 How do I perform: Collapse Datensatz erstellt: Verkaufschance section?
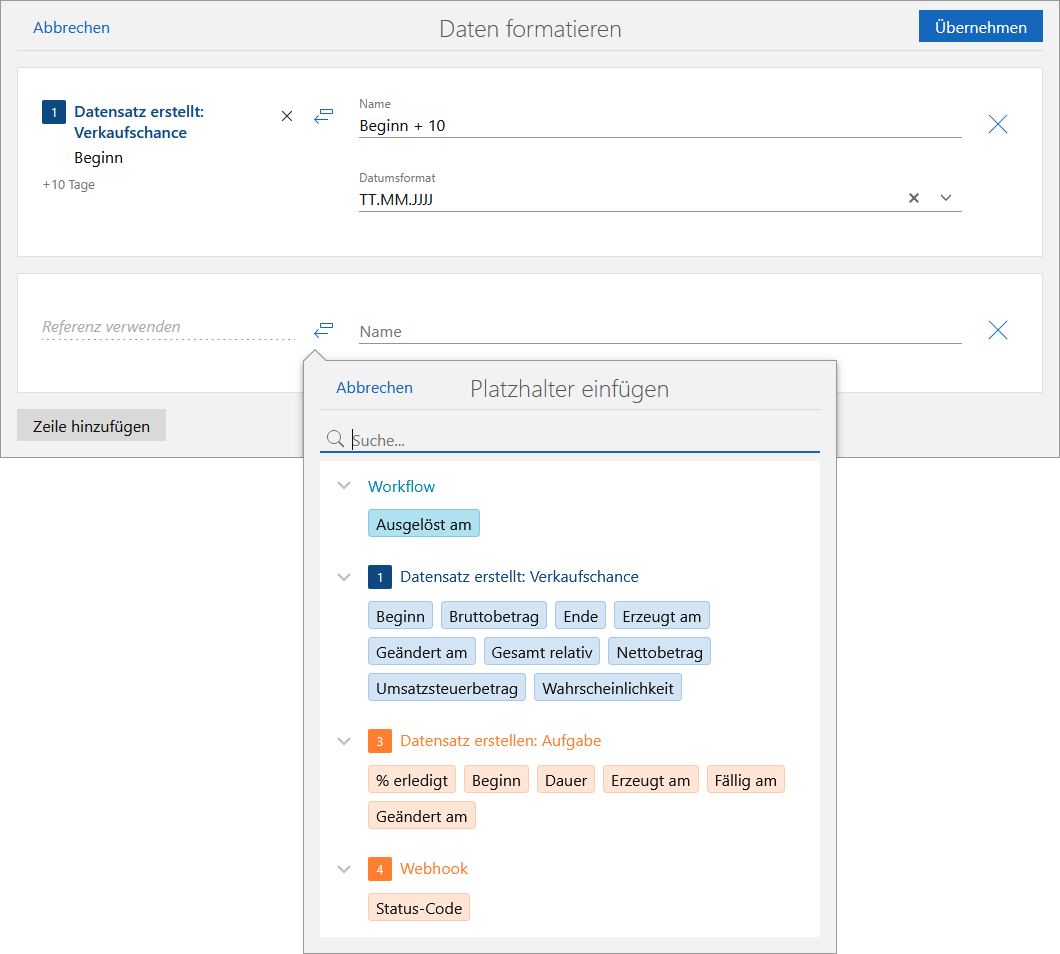click(x=344, y=577)
